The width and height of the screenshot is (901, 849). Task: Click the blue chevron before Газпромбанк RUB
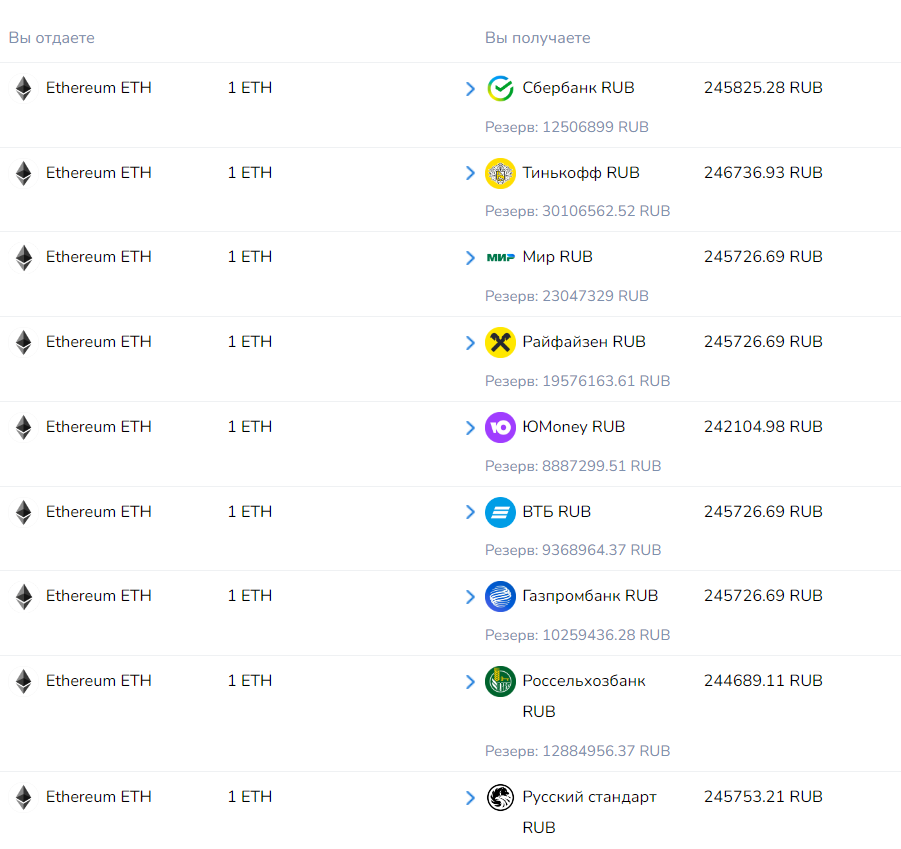coord(470,596)
